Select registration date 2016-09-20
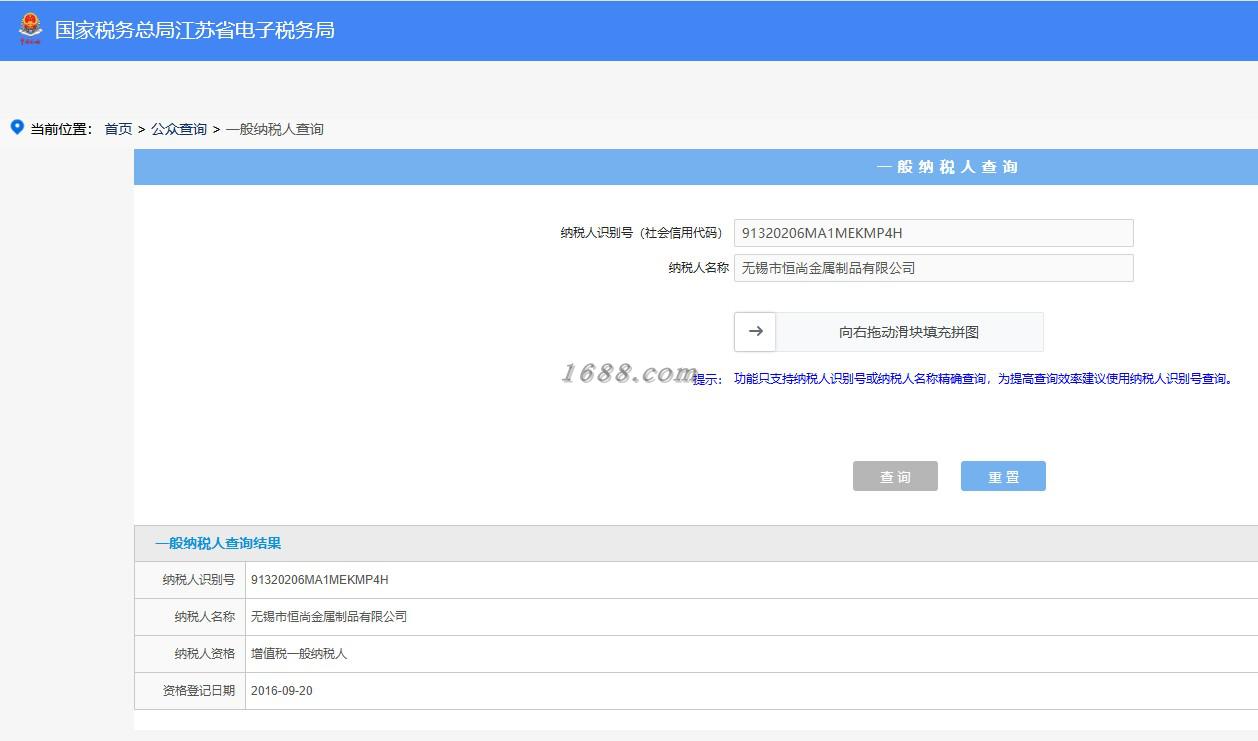 282,691
